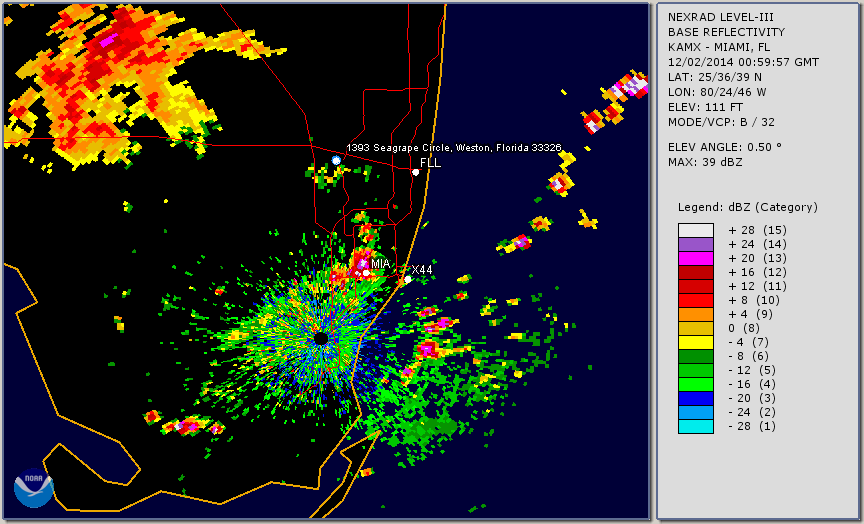Click the X44 location marker dot
The width and height of the screenshot is (864, 524).
pos(408,280)
